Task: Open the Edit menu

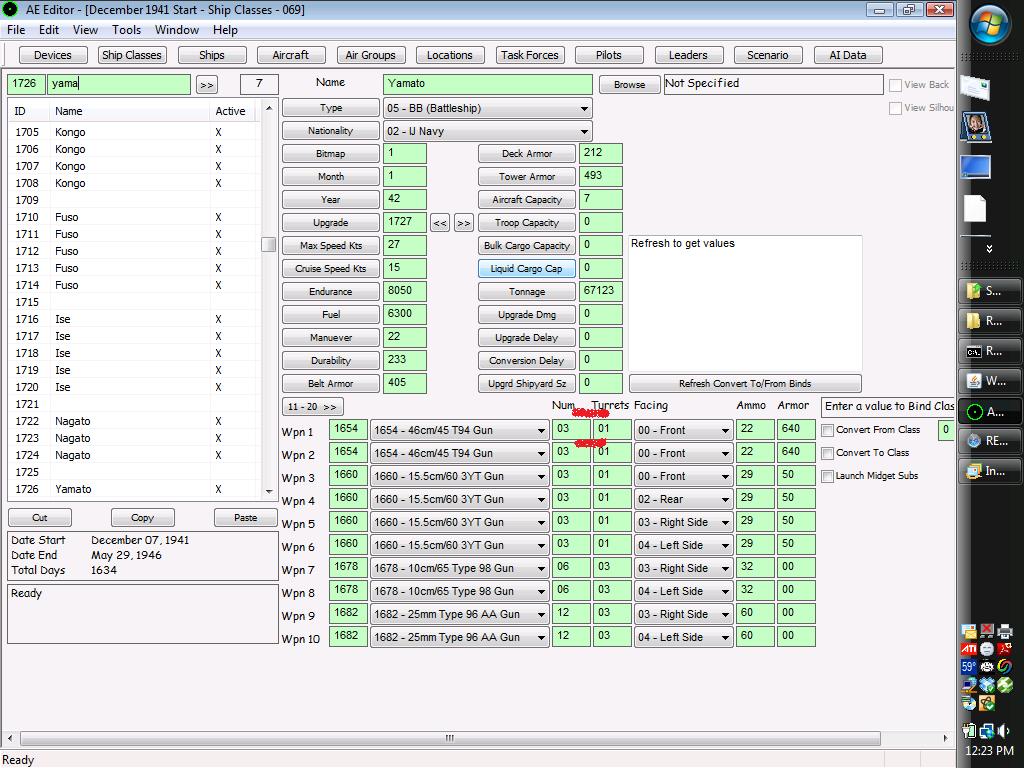Action: click(49, 30)
